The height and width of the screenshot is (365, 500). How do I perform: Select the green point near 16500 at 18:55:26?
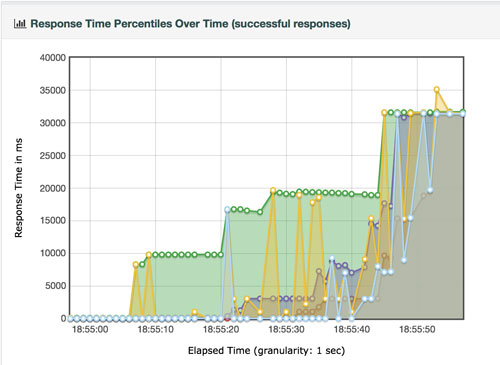click(x=260, y=212)
